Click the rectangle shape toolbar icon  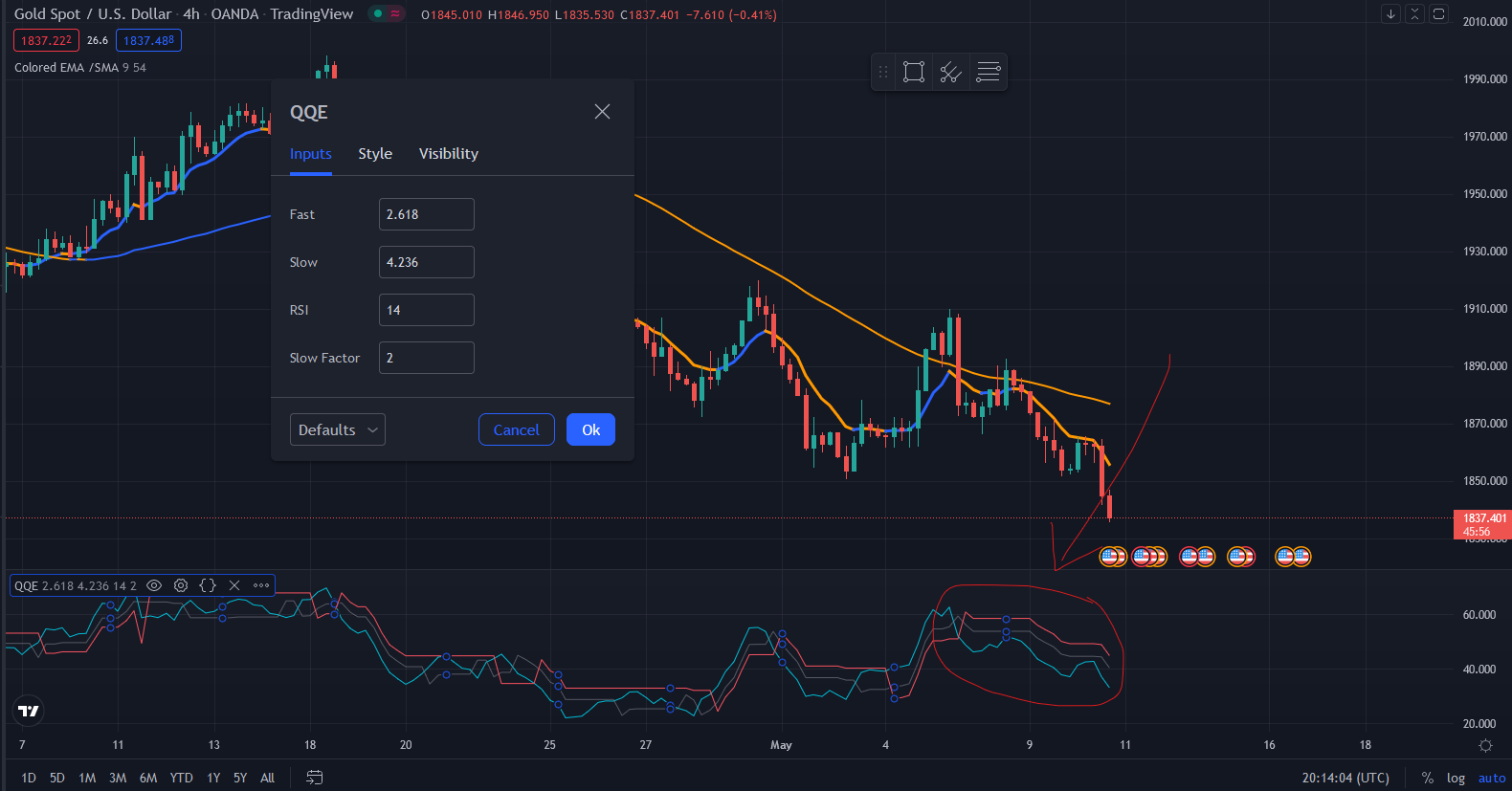914,72
